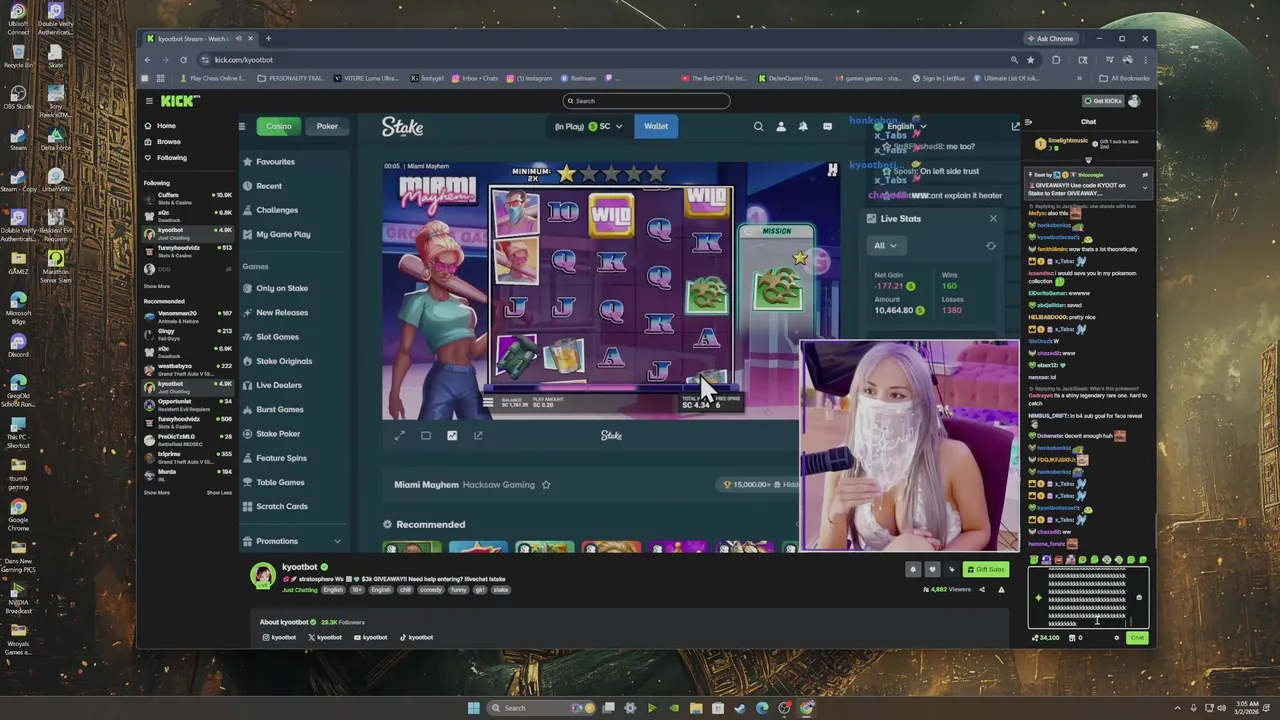Viewport: 1280px width, 720px height.
Task: Click Windows Start button on taskbar
Action: point(473,708)
